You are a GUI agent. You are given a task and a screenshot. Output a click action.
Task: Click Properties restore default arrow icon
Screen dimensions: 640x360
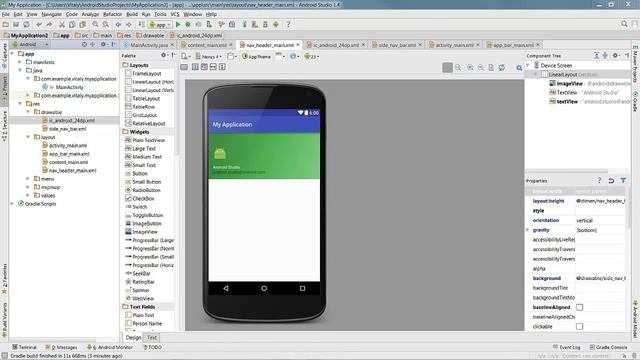pyautogui.click(x=611, y=180)
